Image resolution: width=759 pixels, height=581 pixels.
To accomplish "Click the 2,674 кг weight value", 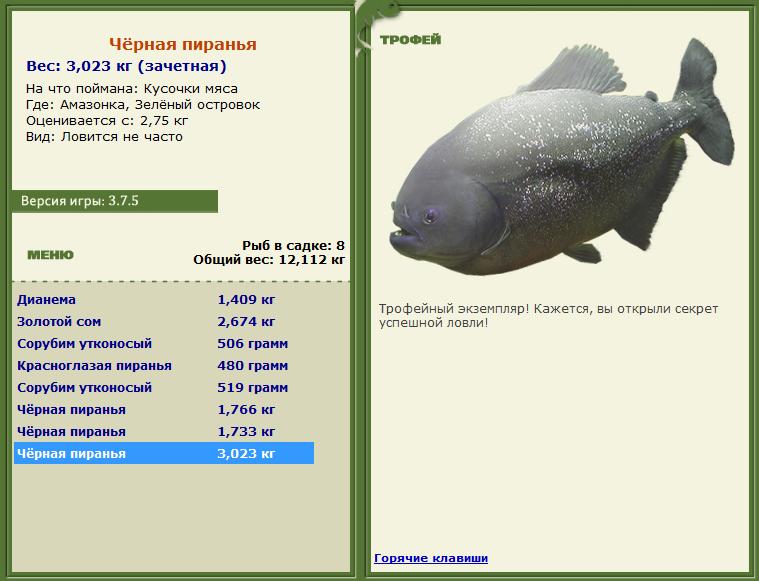I will point(246,321).
